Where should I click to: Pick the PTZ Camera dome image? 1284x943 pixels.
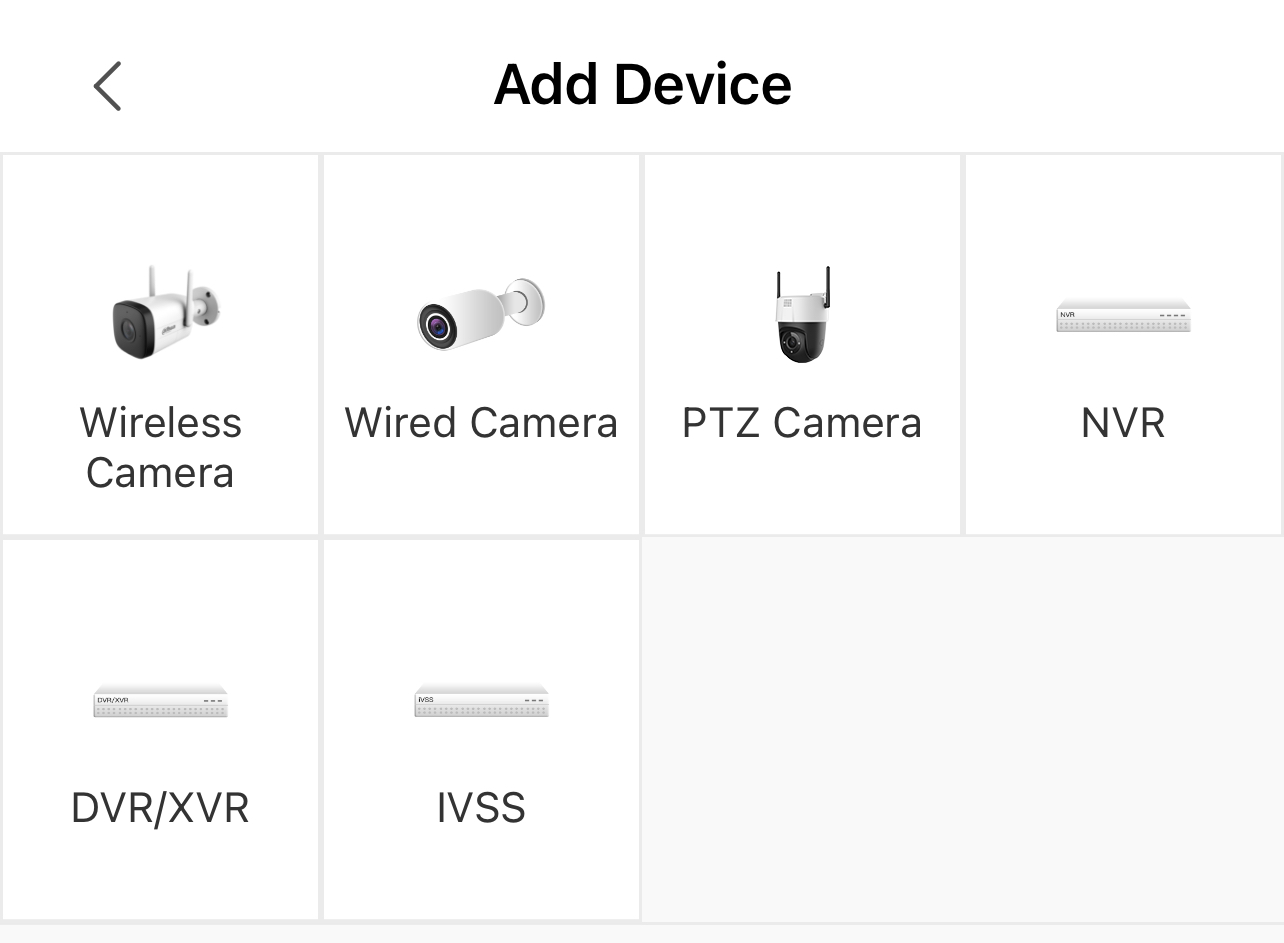(x=803, y=315)
